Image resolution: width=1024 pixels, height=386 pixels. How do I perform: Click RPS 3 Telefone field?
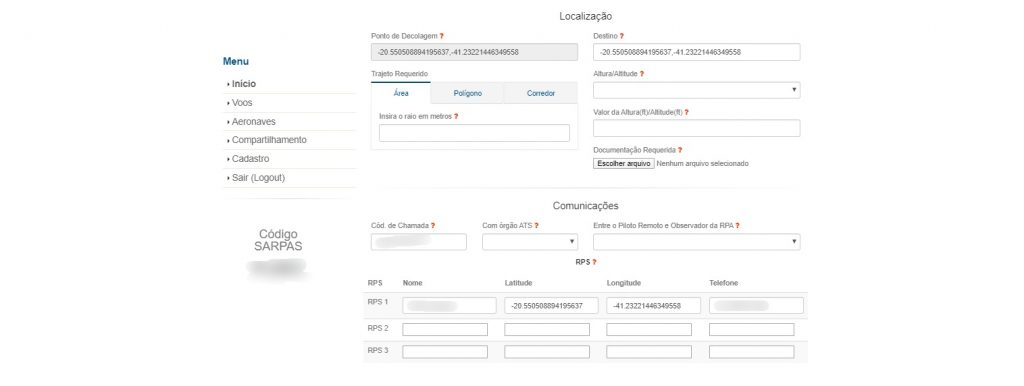[x=752, y=352]
